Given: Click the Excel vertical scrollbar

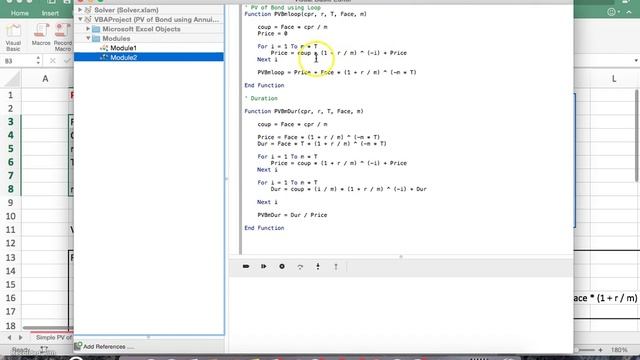Looking at the screenshot, I should pos(637,136).
